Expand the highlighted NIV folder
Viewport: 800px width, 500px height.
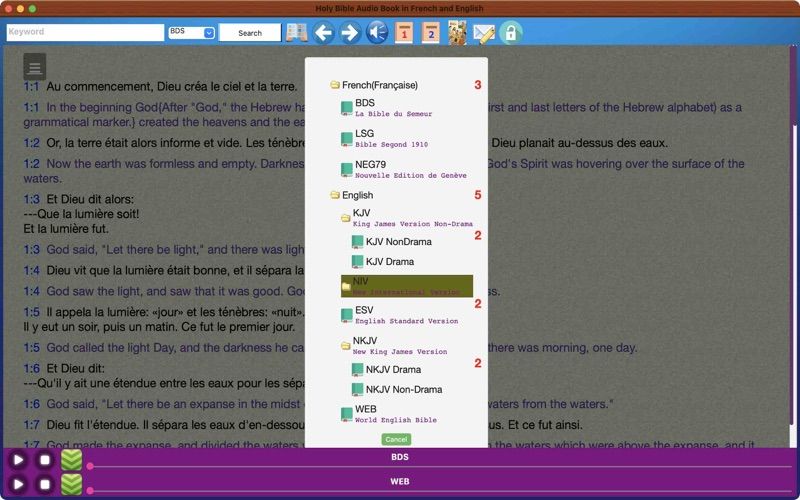tap(407, 286)
